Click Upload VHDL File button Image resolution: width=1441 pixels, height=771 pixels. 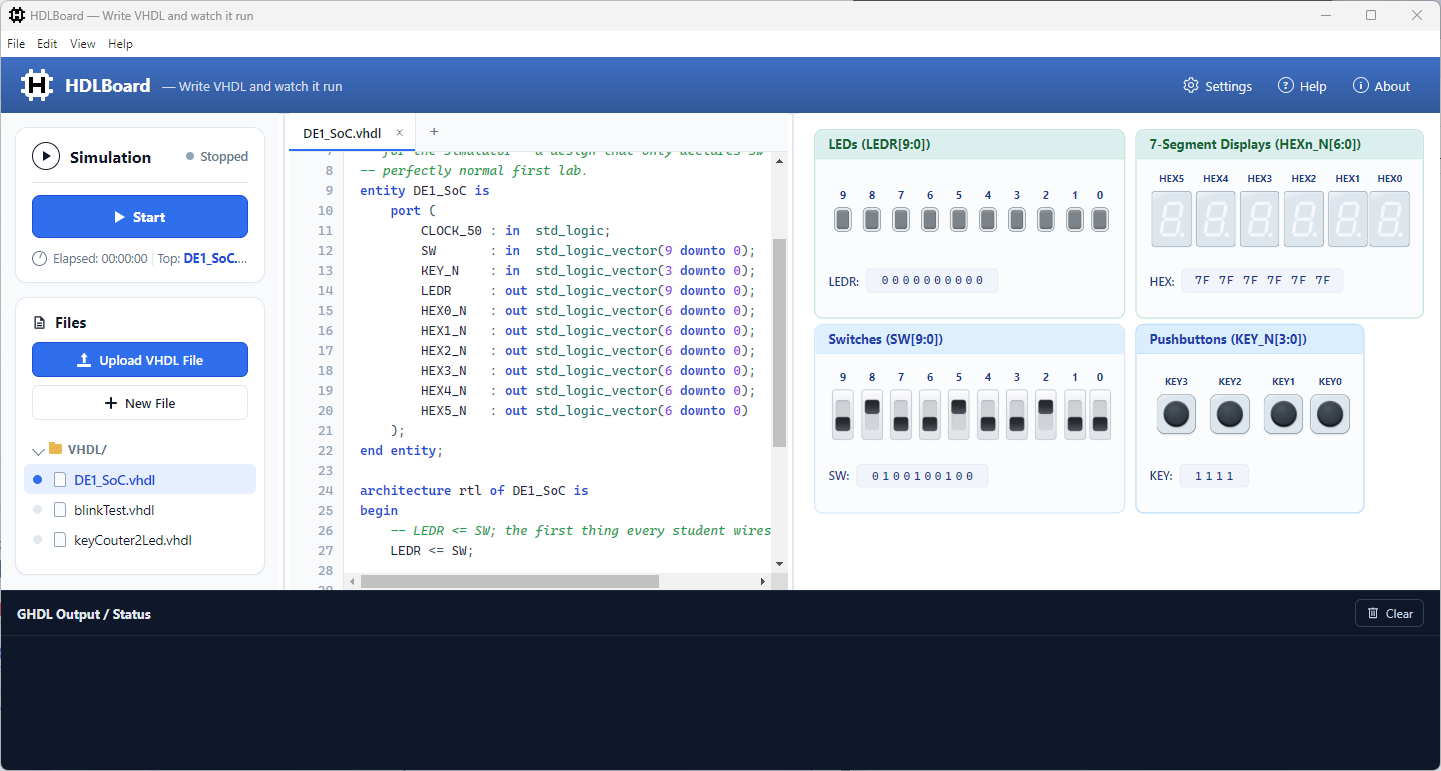[140, 360]
